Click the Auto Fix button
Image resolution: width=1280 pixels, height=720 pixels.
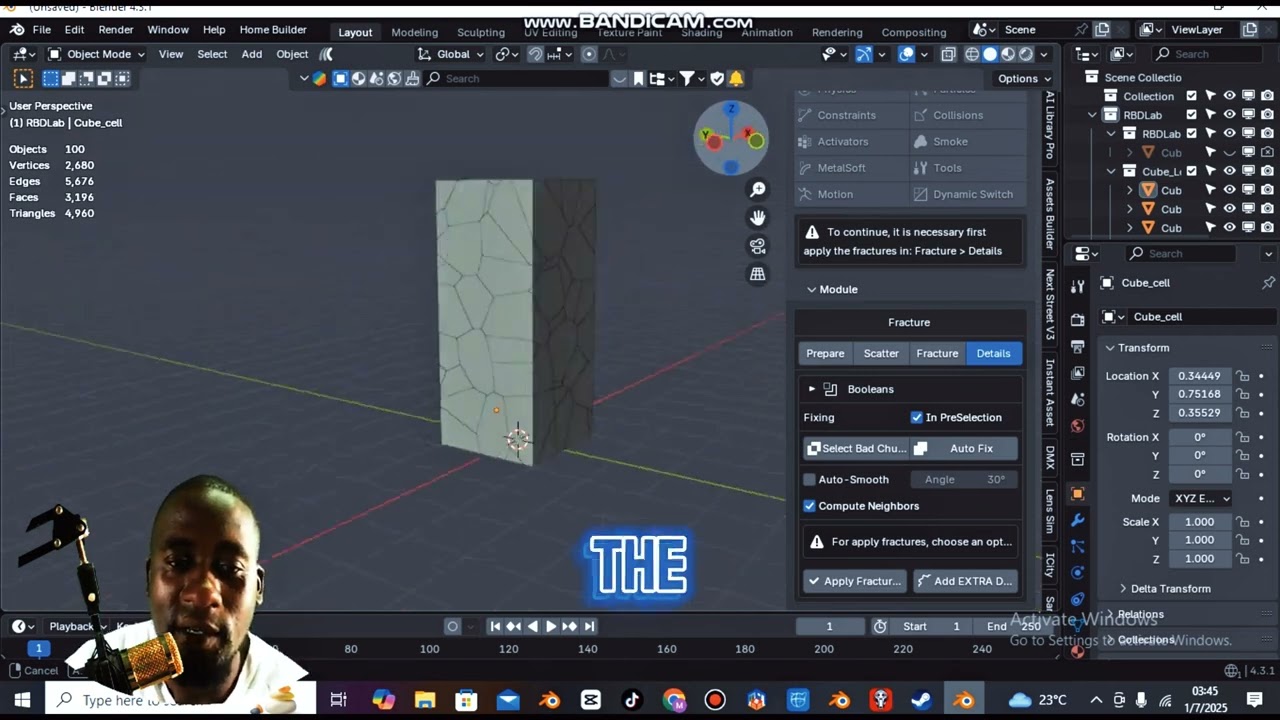[x=965, y=448]
